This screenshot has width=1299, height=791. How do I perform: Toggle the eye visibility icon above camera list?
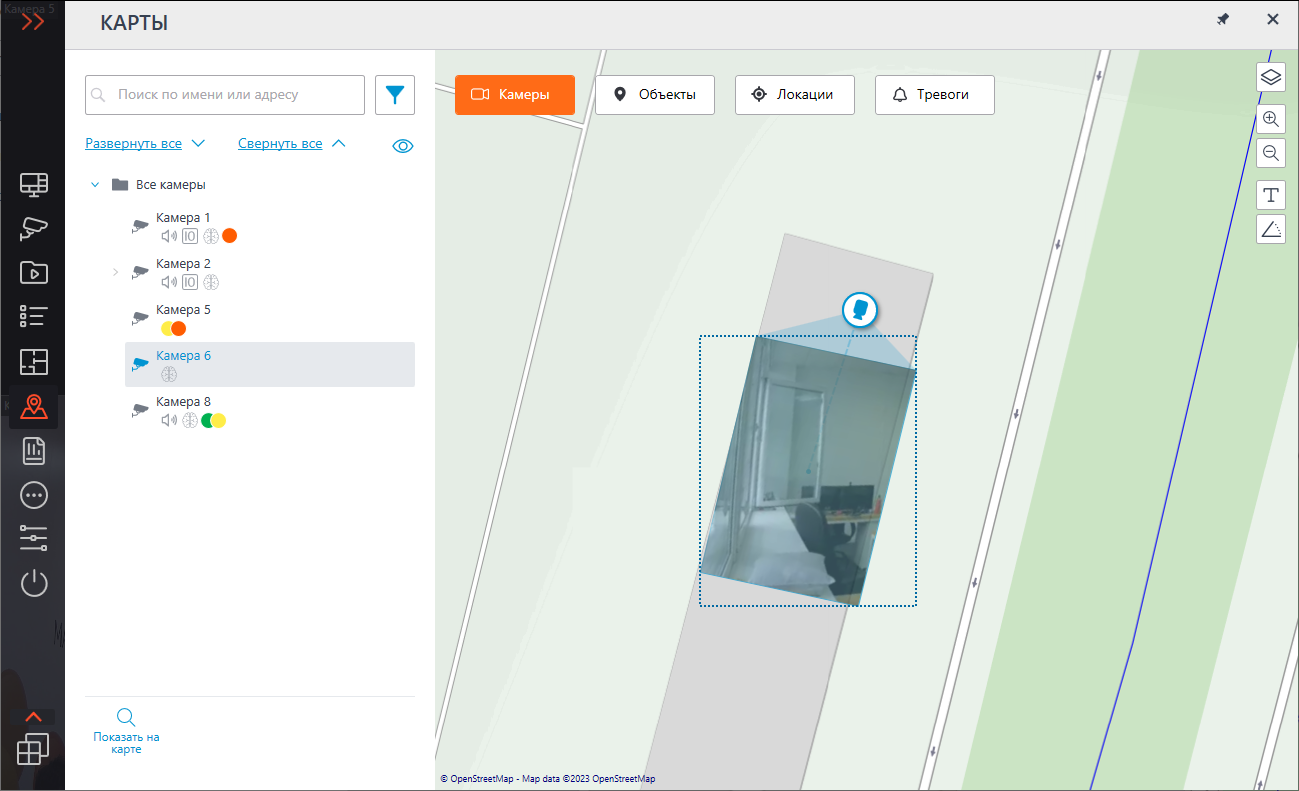coord(403,146)
